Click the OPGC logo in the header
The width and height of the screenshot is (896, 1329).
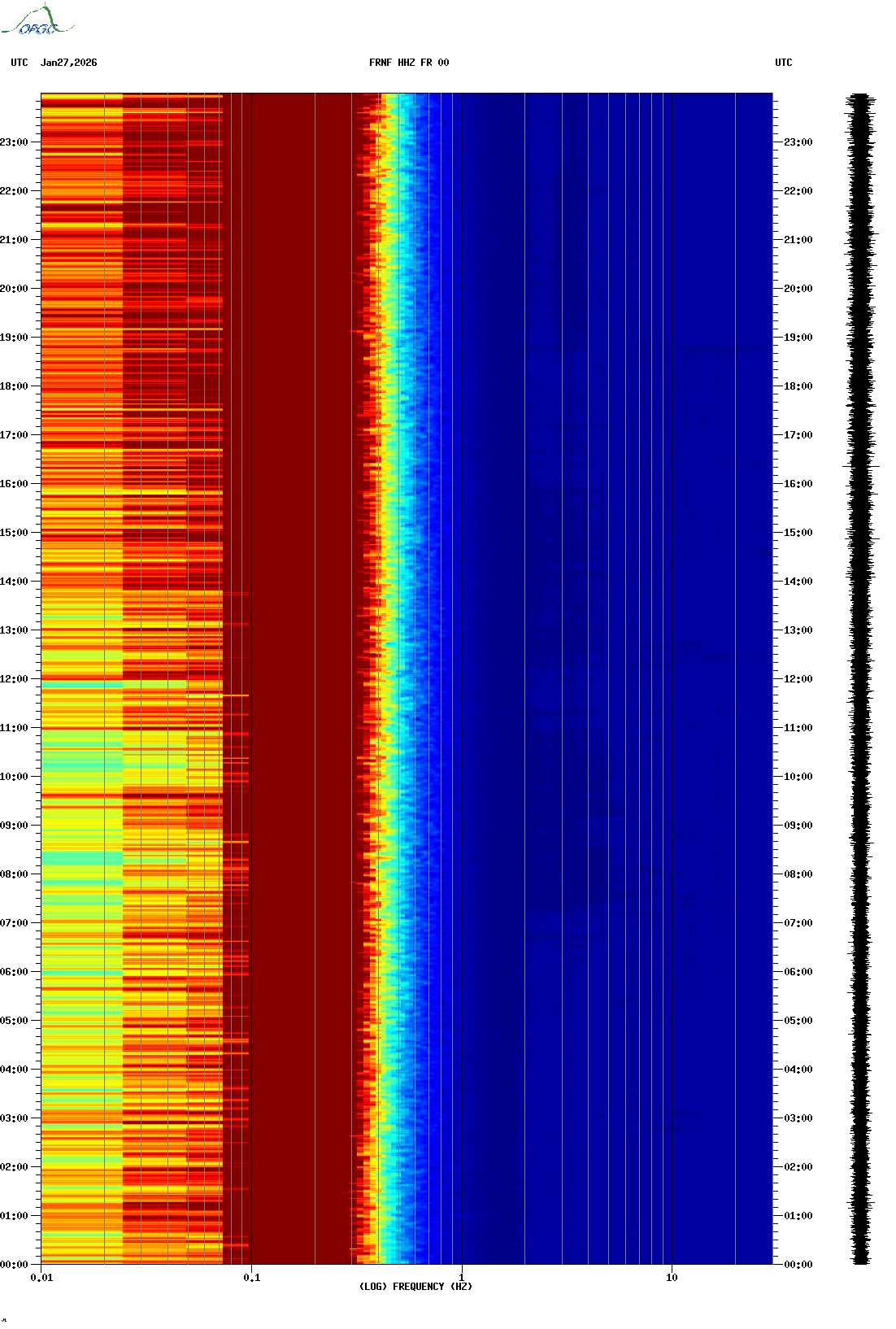[x=37, y=21]
